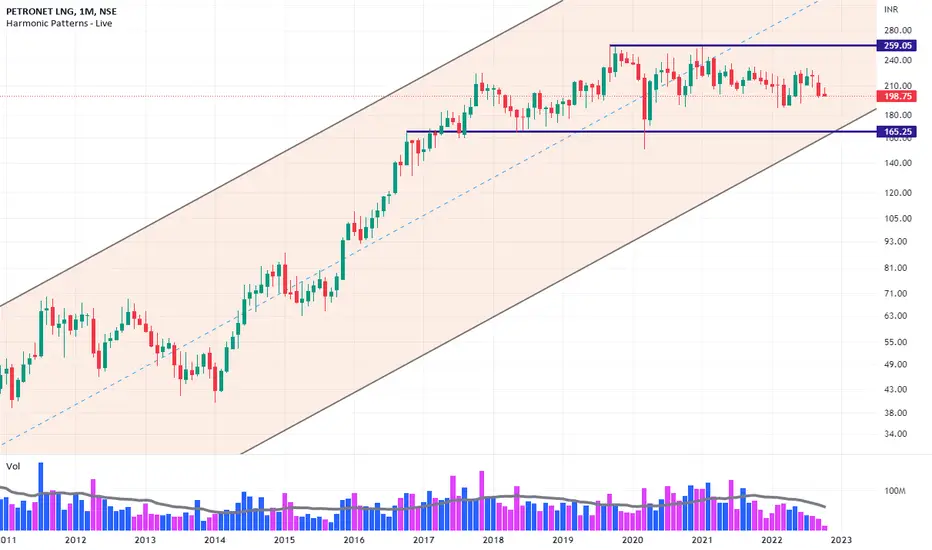
Task: Click the 2020 year label on time axis
Action: pyautogui.click(x=632, y=540)
